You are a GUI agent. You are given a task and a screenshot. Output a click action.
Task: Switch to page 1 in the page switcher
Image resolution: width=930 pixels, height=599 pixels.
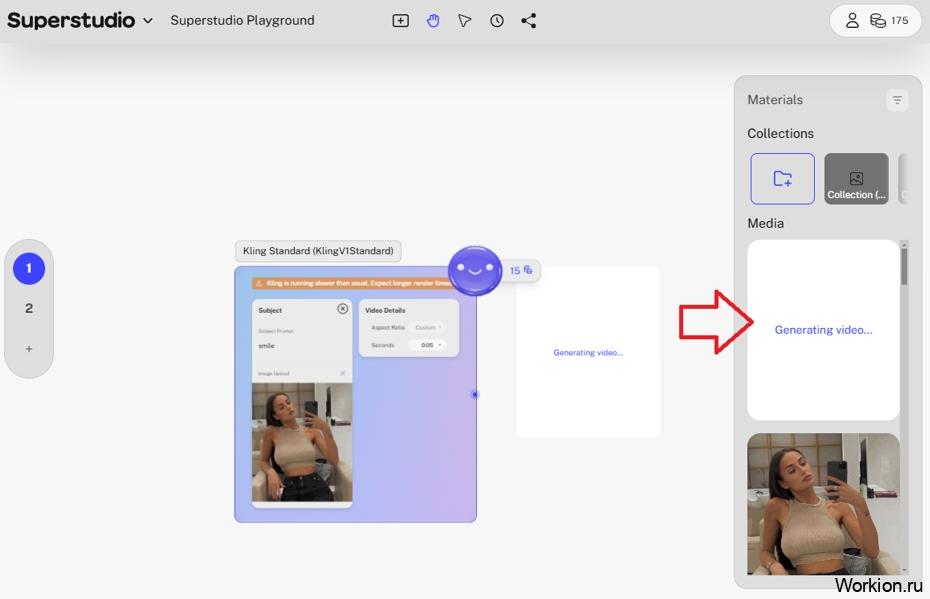pyautogui.click(x=28, y=269)
